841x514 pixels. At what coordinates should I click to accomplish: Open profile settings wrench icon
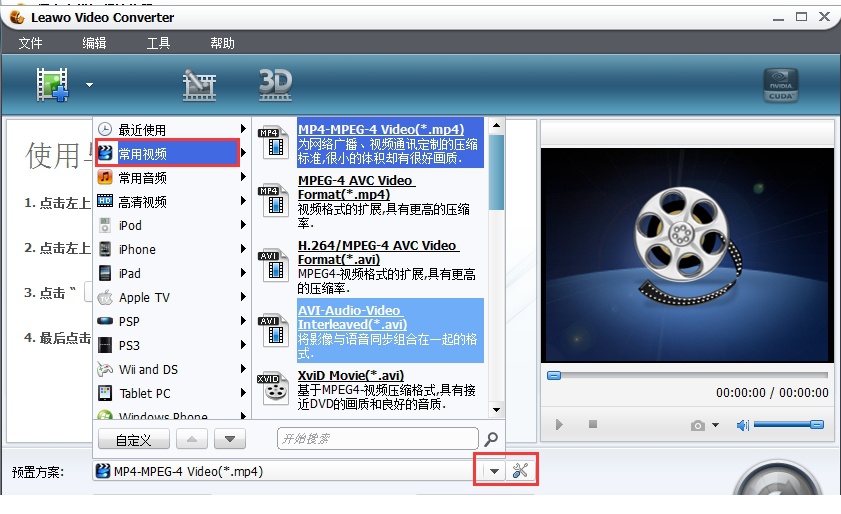click(x=520, y=471)
